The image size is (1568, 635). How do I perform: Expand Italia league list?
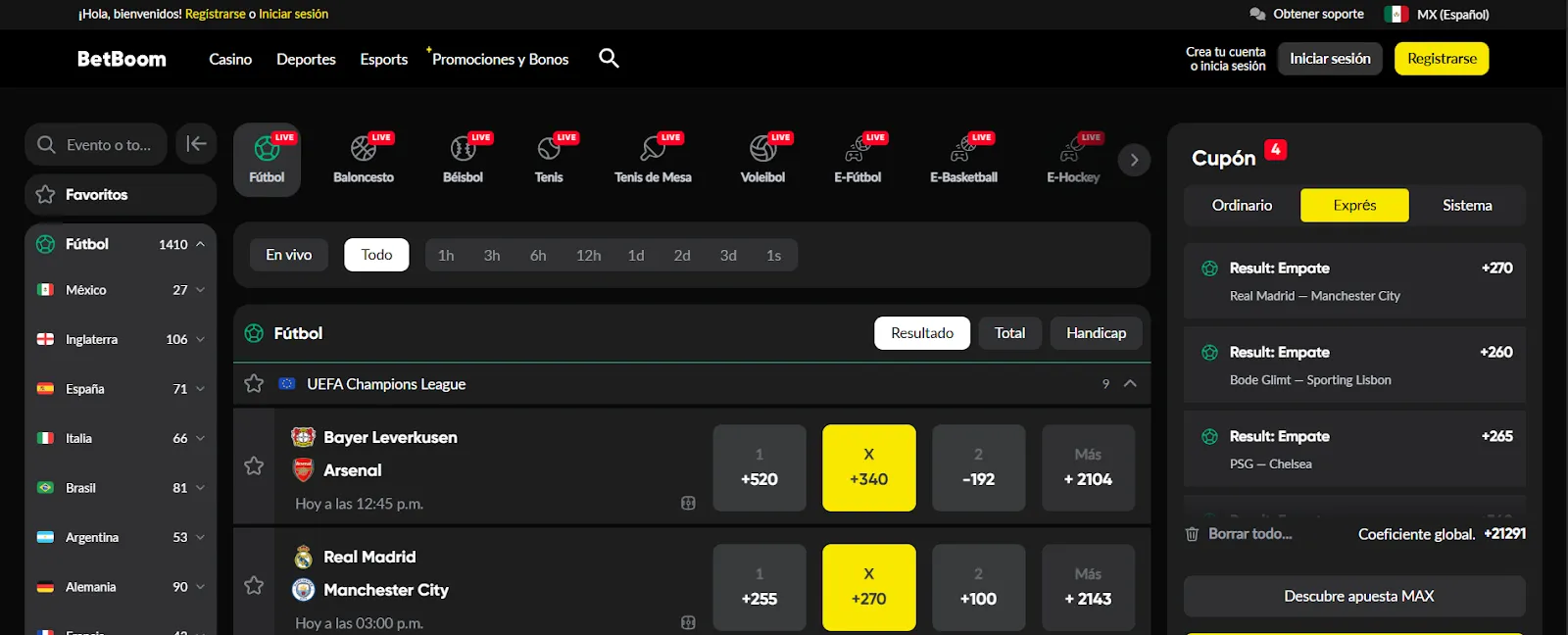pyautogui.click(x=200, y=438)
